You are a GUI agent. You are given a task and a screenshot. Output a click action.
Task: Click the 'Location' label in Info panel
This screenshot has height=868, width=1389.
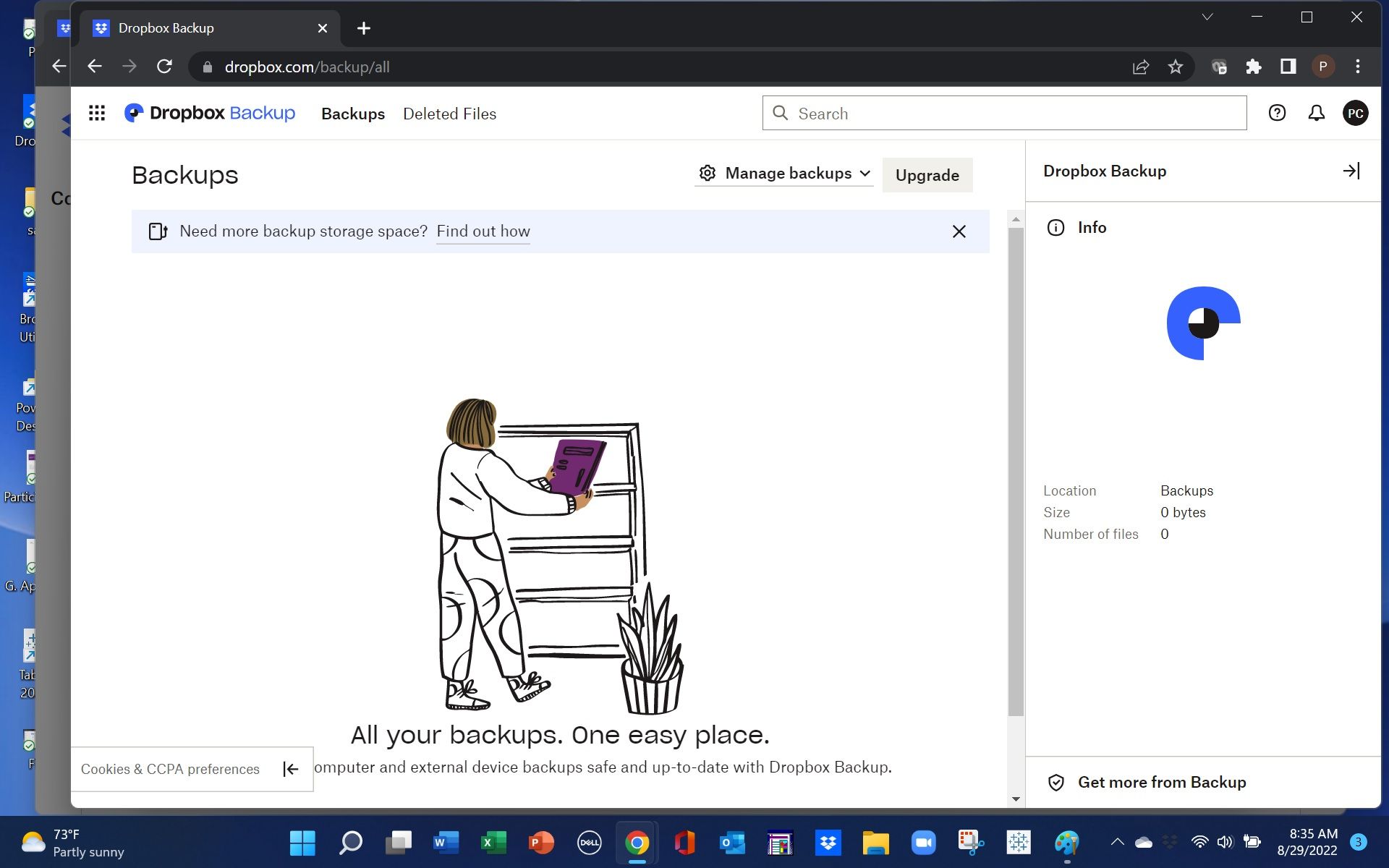coord(1069,491)
